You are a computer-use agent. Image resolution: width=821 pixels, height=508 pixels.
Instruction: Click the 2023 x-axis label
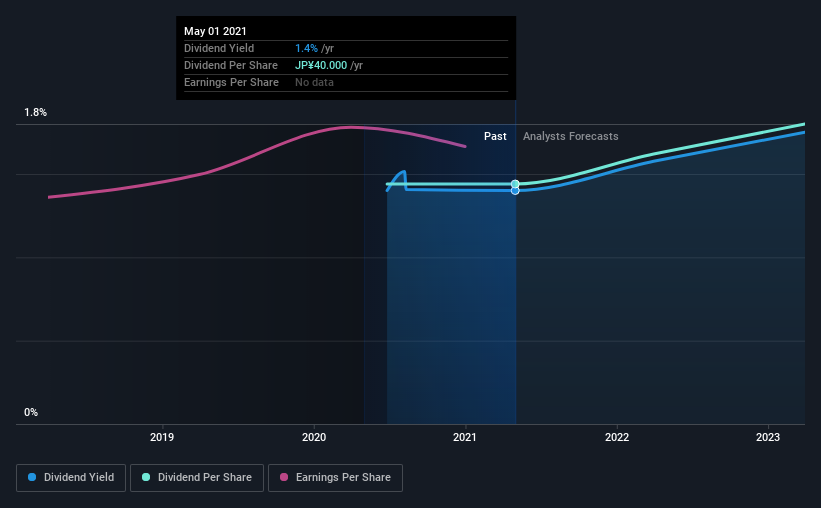(x=768, y=437)
